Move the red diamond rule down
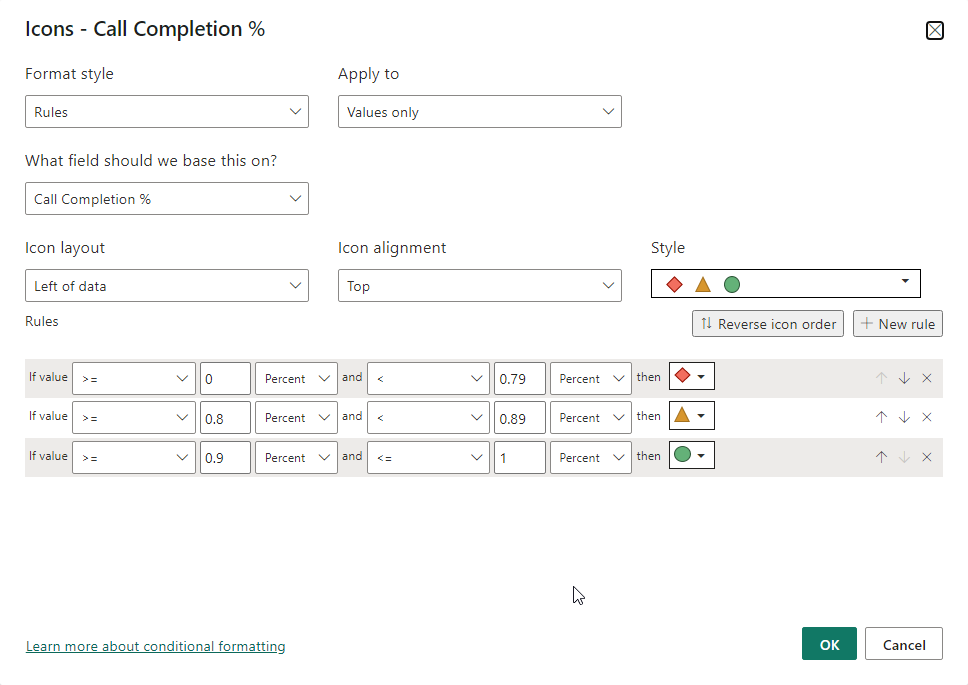 point(904,378)
